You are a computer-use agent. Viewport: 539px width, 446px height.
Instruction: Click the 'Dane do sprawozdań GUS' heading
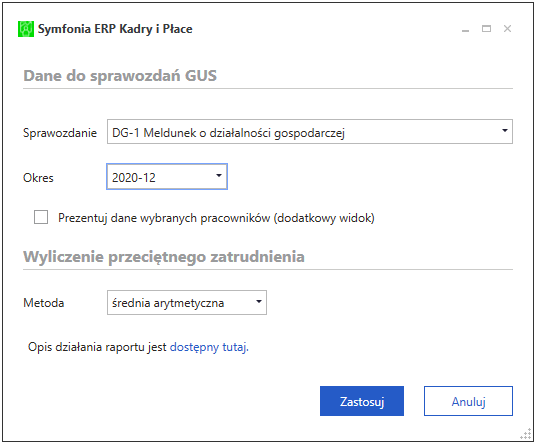pyautogui.click(x=120, y=76)
